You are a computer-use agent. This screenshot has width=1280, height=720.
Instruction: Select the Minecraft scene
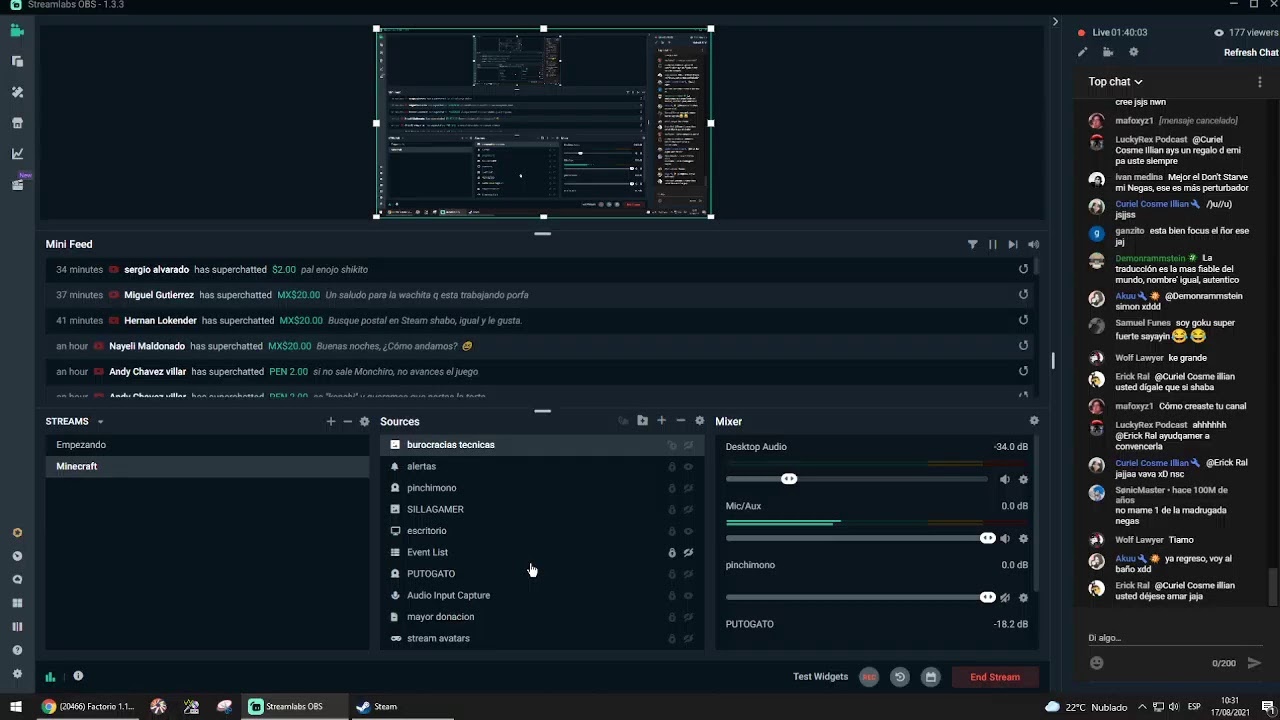(x=207, y=466)
